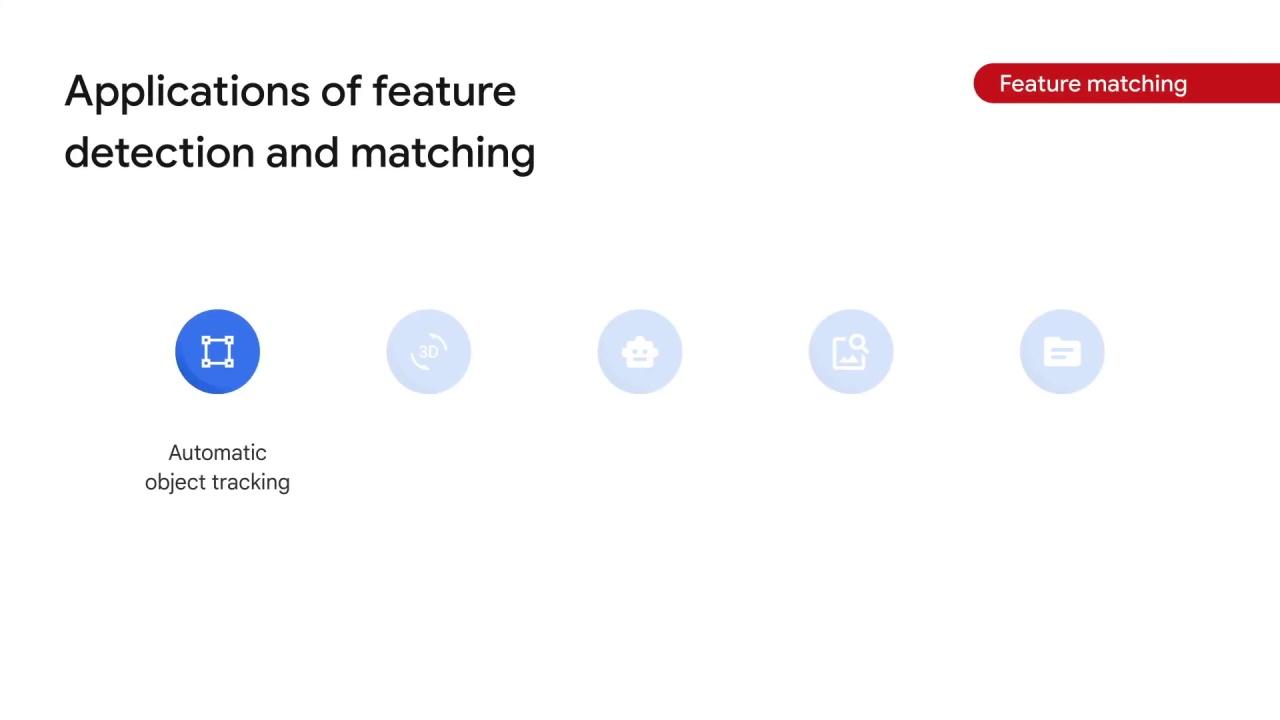Click the title line 'detection and matching'
Viewport: 1280px width, 720px height.
300,153
